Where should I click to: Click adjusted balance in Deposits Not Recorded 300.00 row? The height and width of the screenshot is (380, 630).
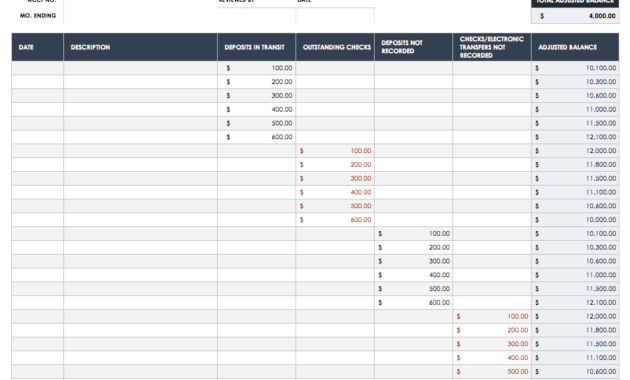coord(575,261)
